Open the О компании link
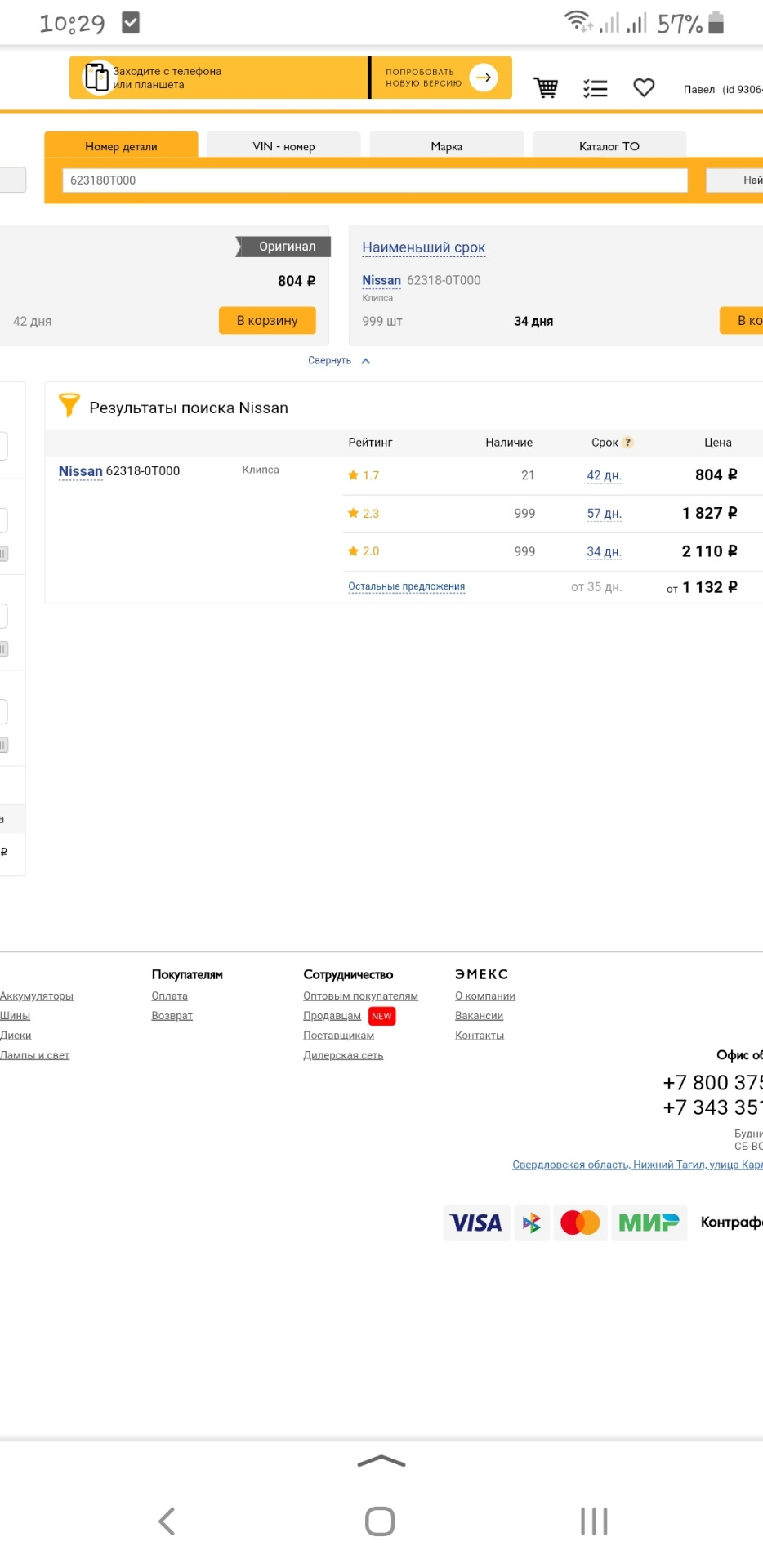 (x=485, y=996)
